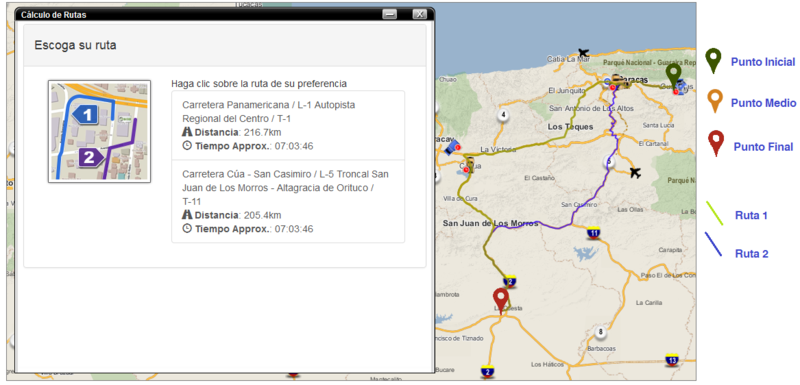The width and height of the screenshot is (800, 385).
Task: Click the blue truck icon near Maracay
Action: click(x=452, y=147)
